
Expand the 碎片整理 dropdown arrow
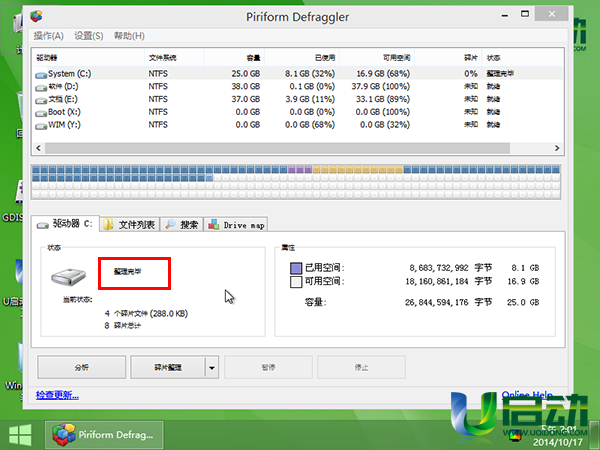click(x=212, y=367)
